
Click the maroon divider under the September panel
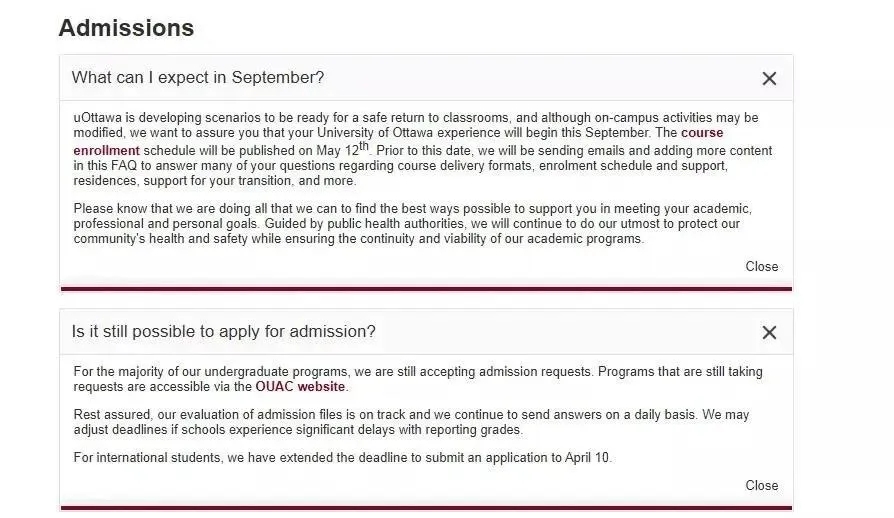tap(426, 289)
